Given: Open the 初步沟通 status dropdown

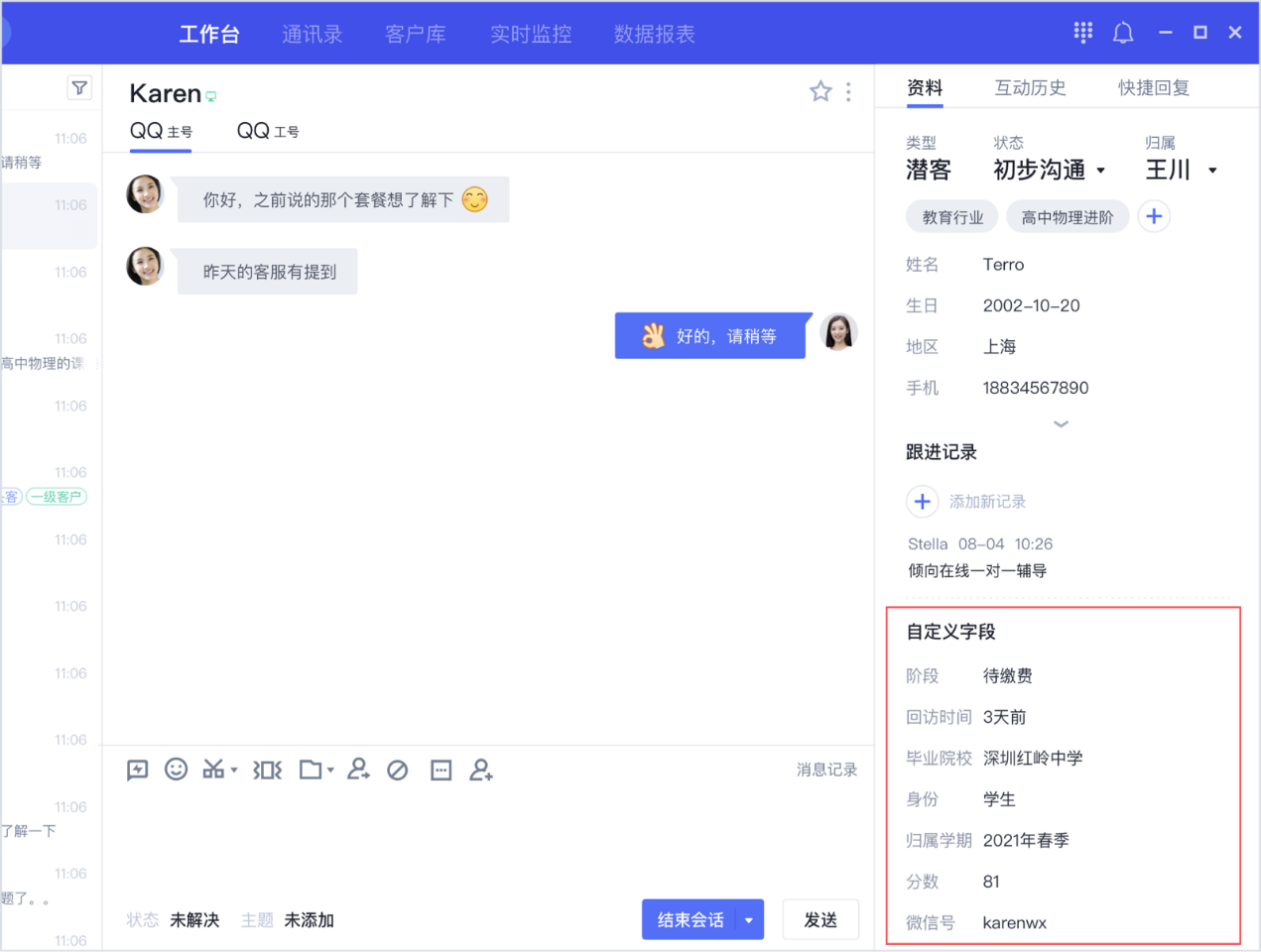Looking at the screenshot, I should click(x=1100, y=171).
